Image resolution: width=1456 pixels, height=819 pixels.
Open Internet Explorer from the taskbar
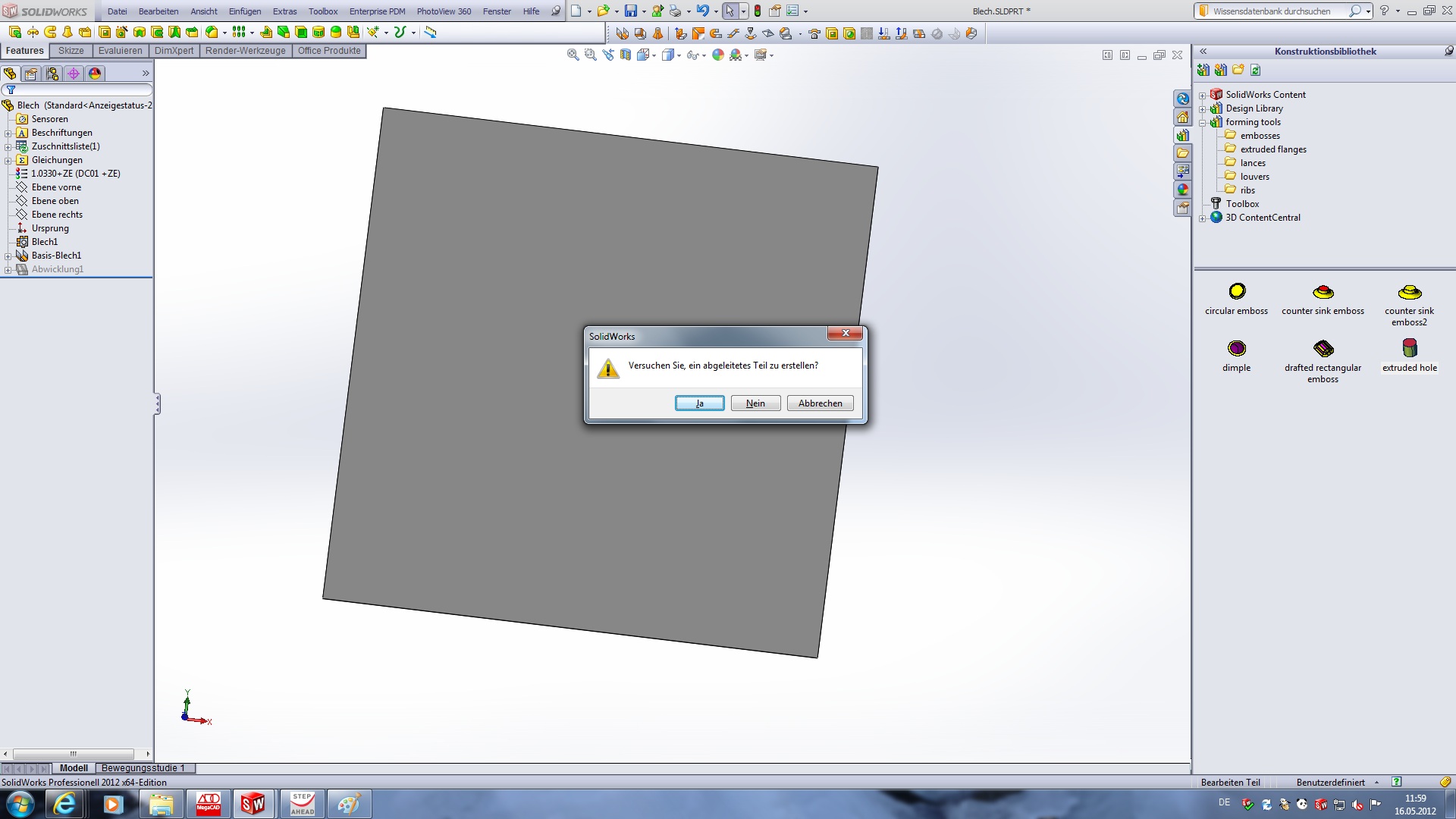(65, 804)
